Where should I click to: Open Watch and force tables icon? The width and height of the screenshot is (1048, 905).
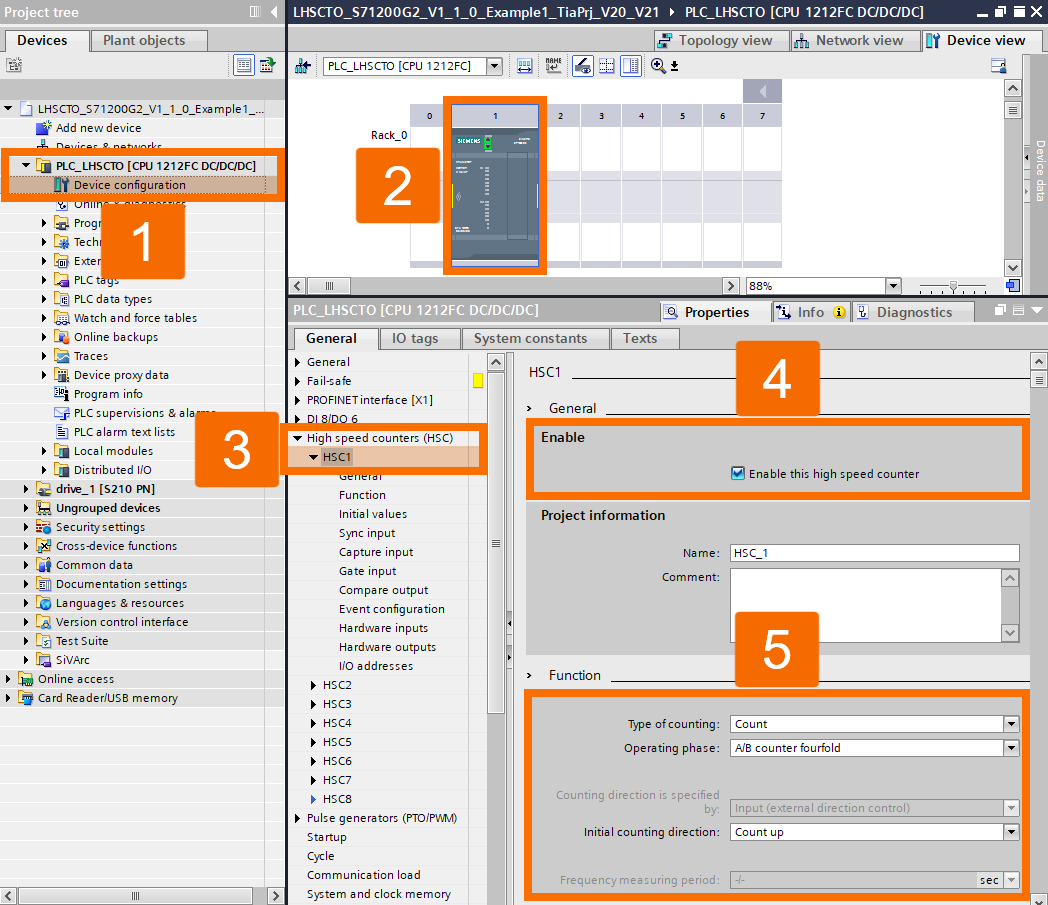pyautogui.click(x=61, y=318)
